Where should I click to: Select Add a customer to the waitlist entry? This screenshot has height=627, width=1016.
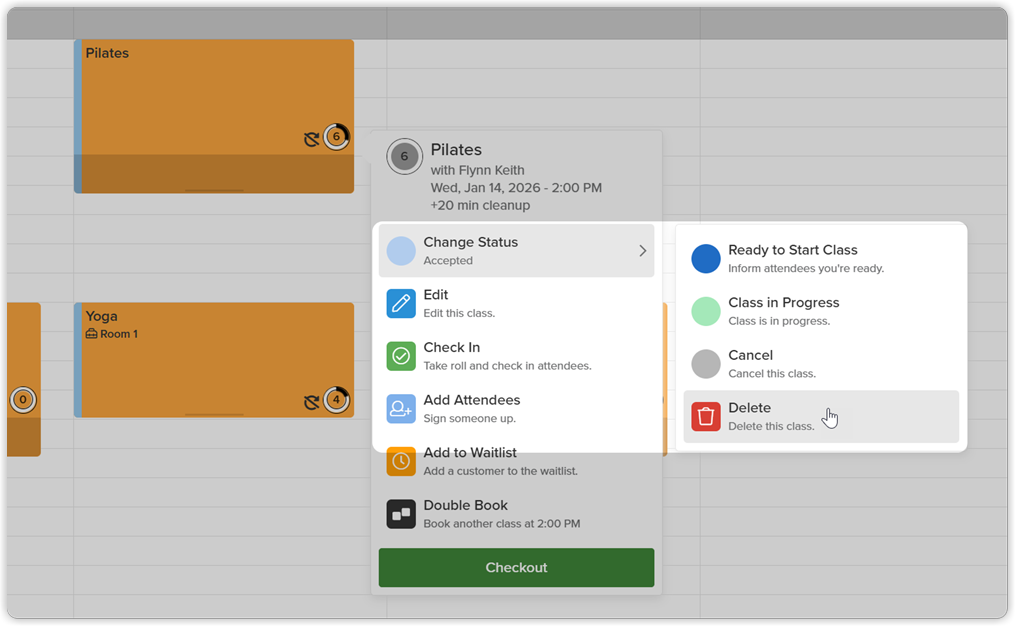click(516, 461)
